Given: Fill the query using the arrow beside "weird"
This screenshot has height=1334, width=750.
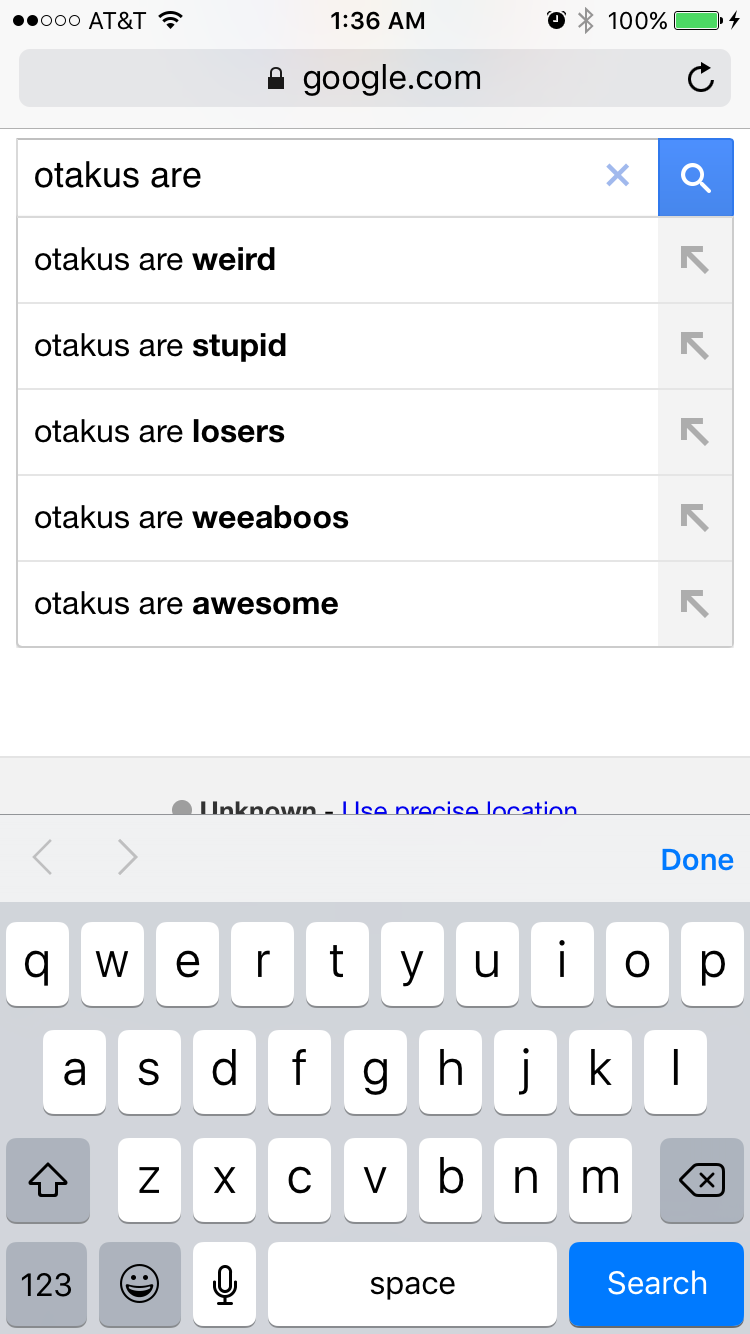Looking at the screenshot, I should point(695,260).
